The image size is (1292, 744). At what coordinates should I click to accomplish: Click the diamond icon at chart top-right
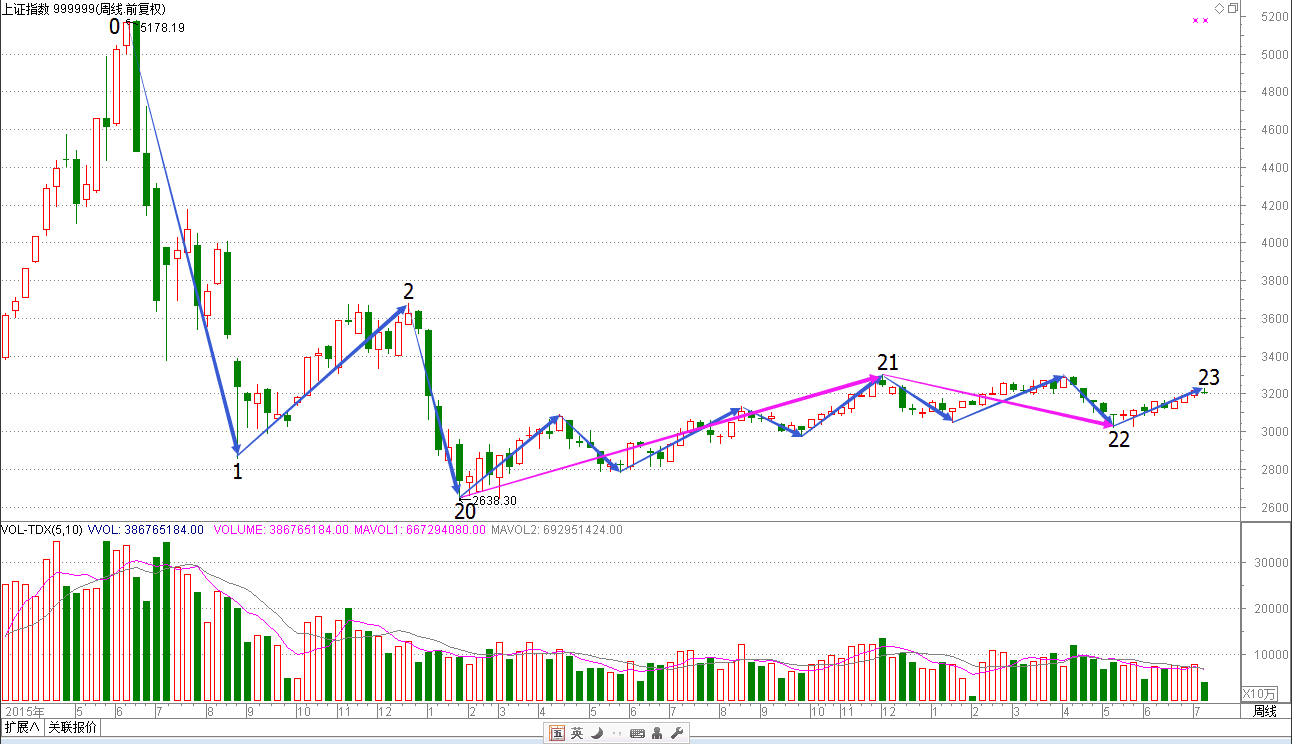coord(1219,8)
